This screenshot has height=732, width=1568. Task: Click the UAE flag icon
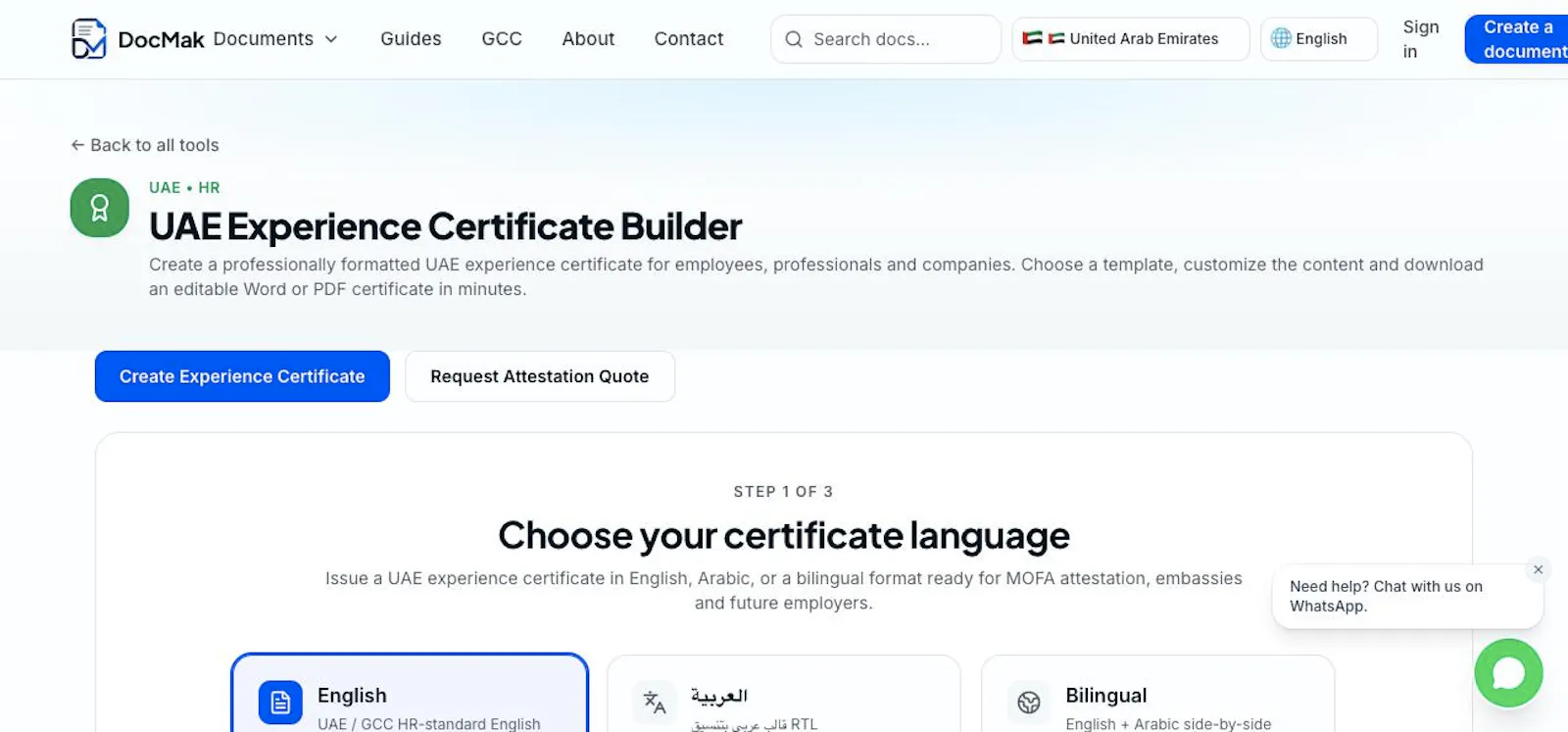pos(1033,38)
